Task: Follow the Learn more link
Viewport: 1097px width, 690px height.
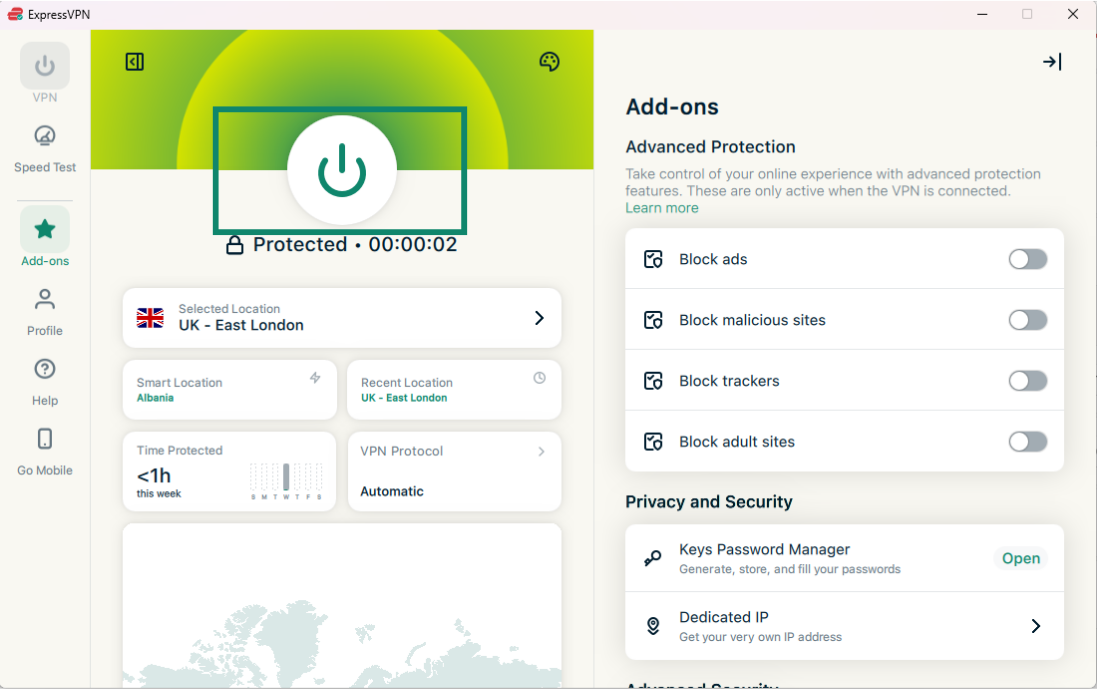Action: click(x=662, y=208)
